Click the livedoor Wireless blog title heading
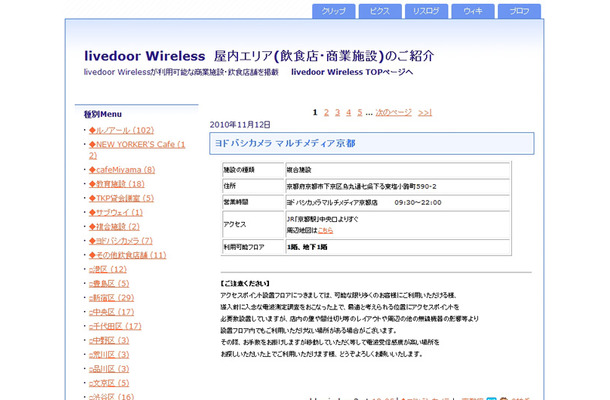610x400 pixels. (x=259, y=56)
